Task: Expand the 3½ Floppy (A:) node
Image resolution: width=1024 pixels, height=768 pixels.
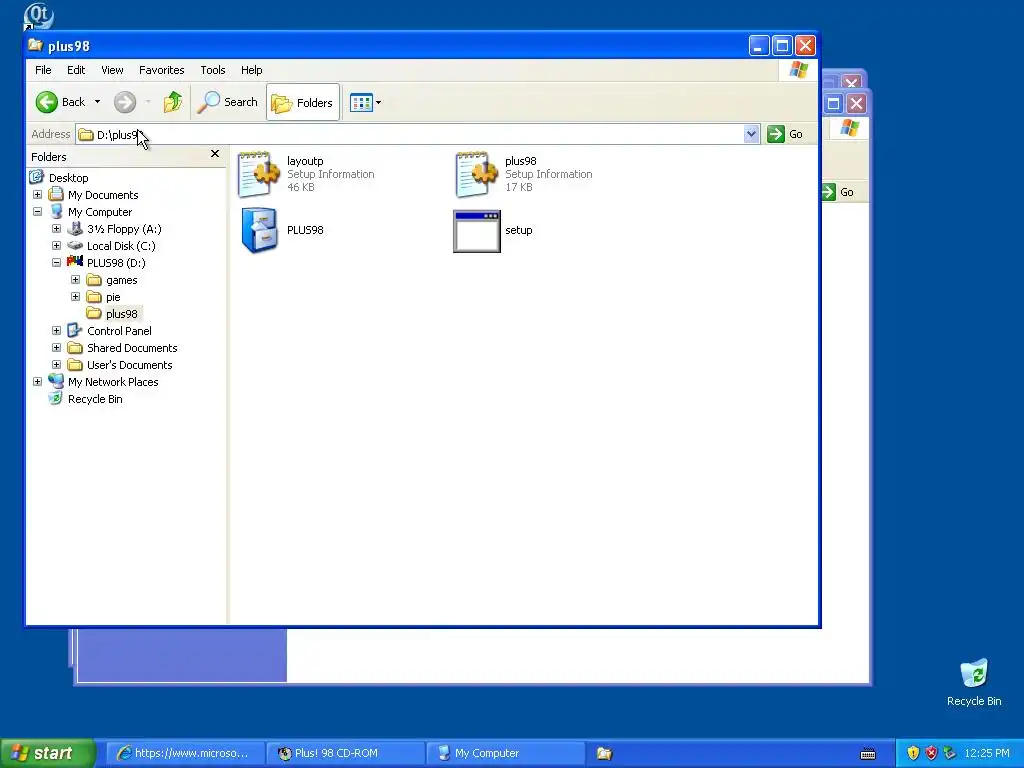Action: pos(56,229)
